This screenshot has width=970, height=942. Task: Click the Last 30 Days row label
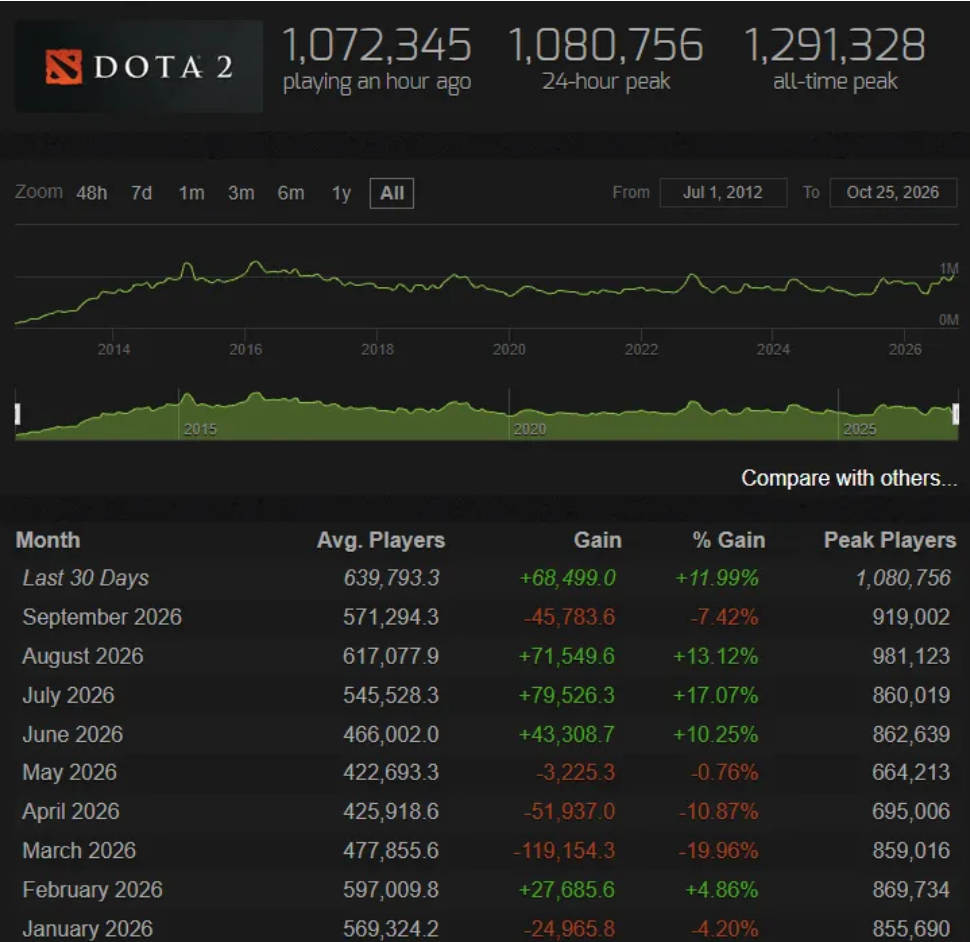click(86, 578)
